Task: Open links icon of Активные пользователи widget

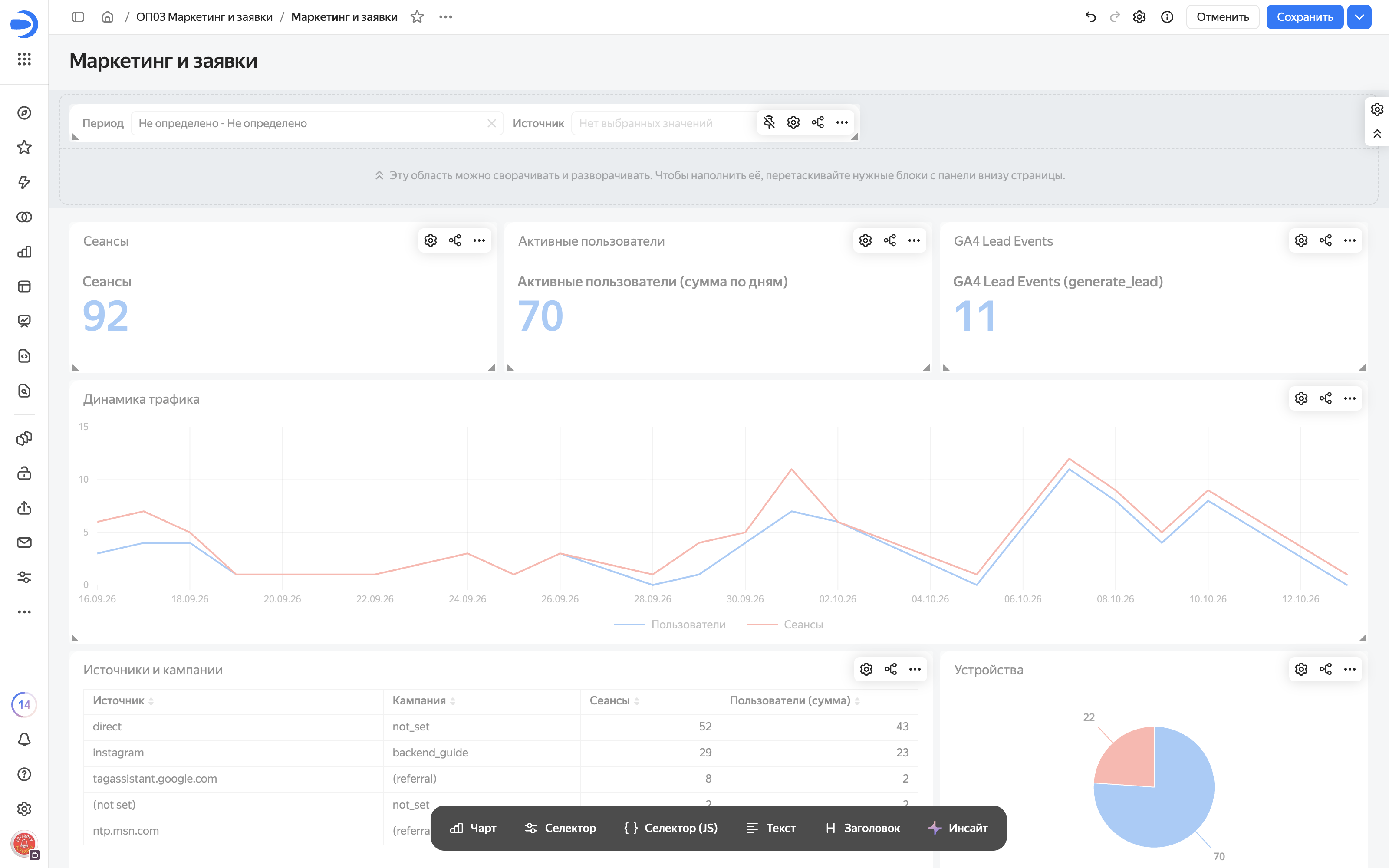Action: [890, 240]
